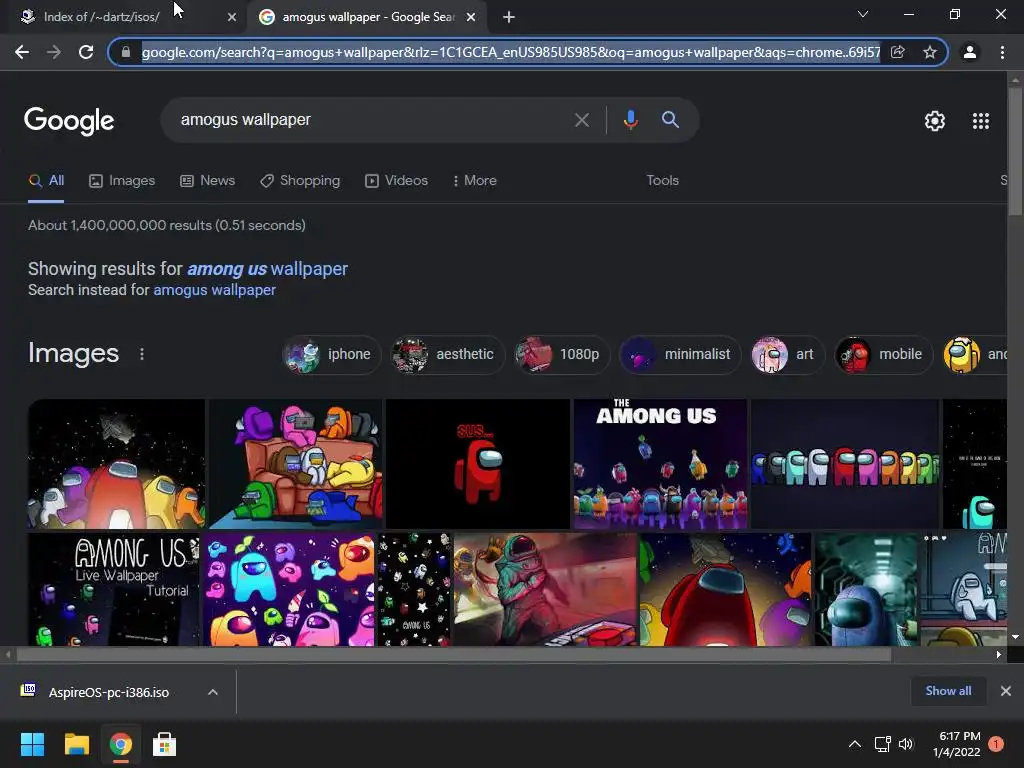1024x768 pixels.
Task: Open Microsoft Store from the taskbar
Action: [165, 744]
